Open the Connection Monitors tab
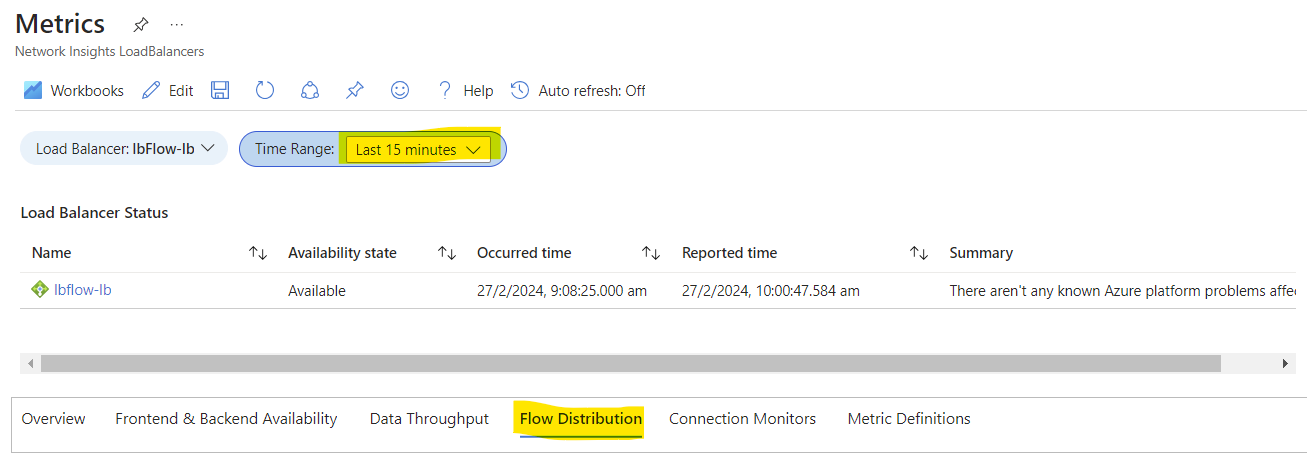Screen dimensions: 1307x461 coord(742,419)
